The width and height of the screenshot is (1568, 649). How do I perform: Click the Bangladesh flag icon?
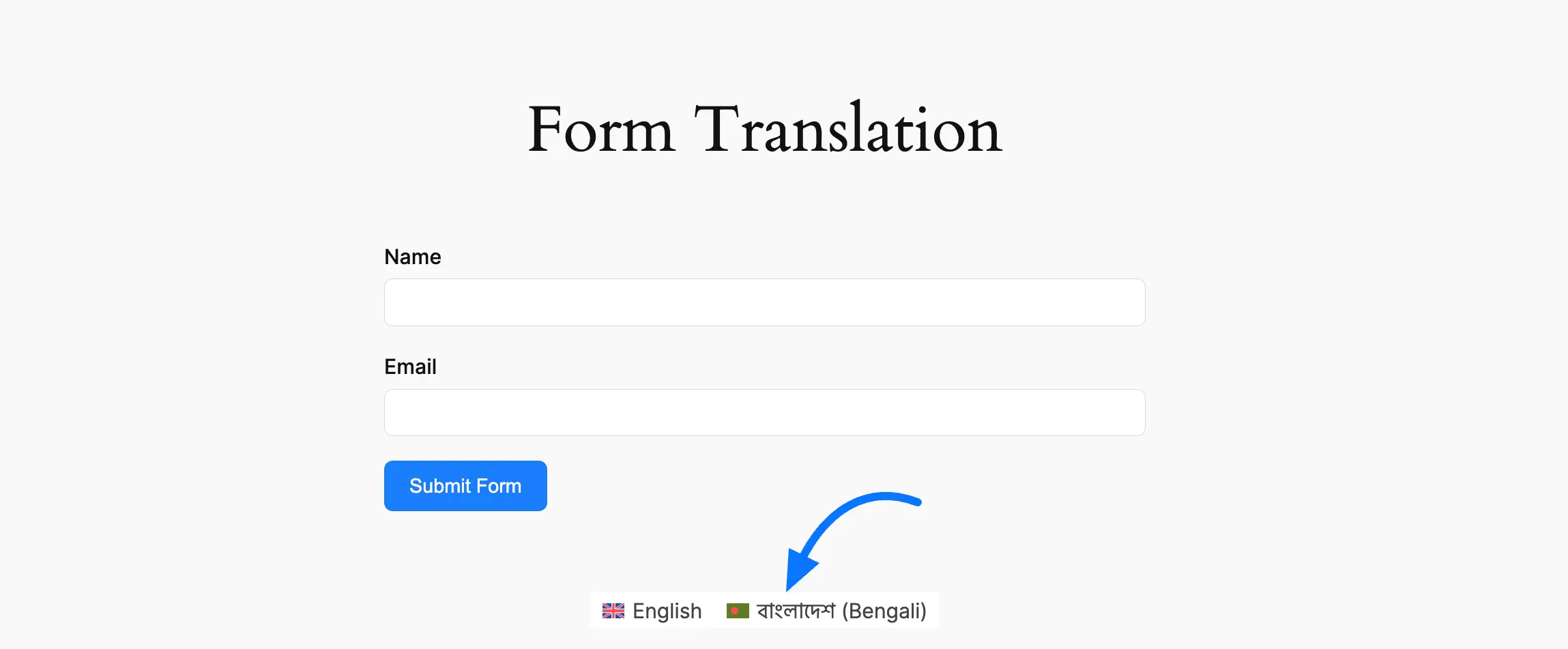click(738, 611)
